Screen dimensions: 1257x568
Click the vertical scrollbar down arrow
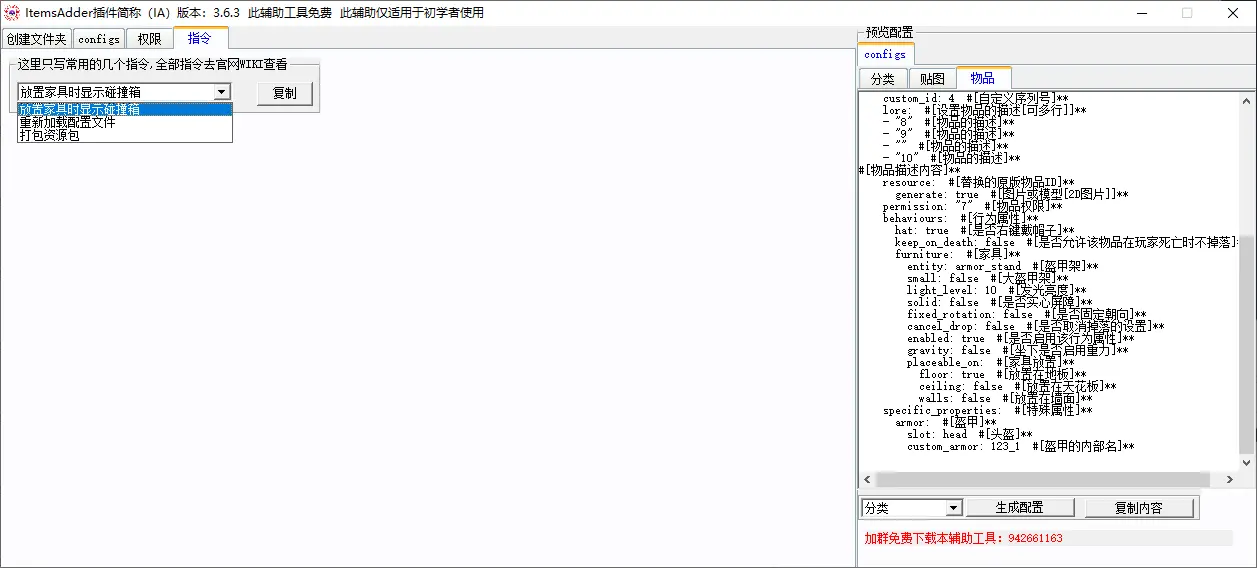coord(1247,463)
